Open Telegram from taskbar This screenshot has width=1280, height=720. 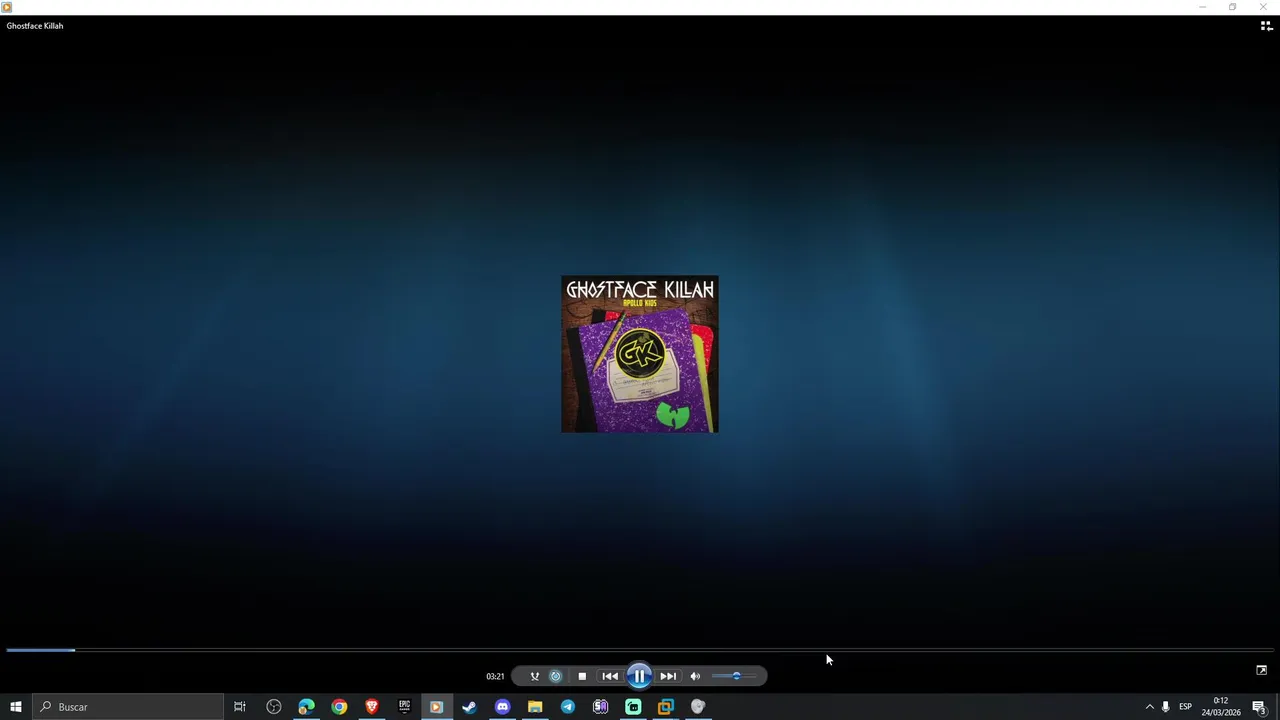coord(568,707)
